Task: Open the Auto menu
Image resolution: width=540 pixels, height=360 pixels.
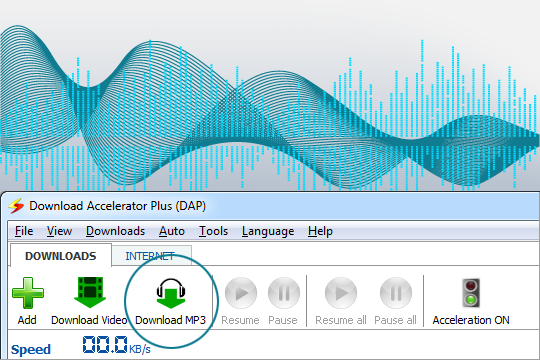Action: tap(172, 231)
